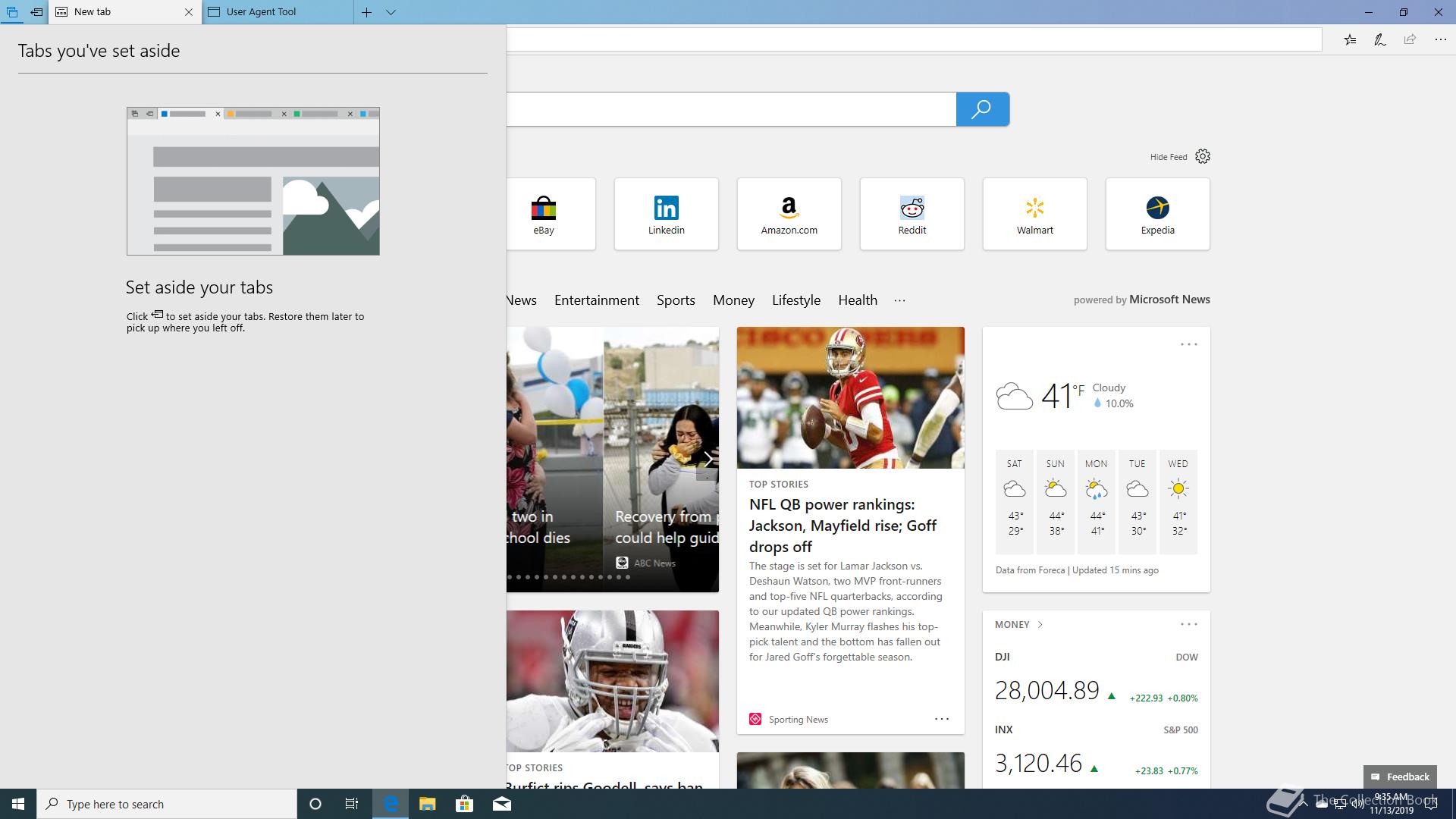Select the SAT weather forecast
The width and height of the screenshot is (1456, 819).
[1015, 501]
